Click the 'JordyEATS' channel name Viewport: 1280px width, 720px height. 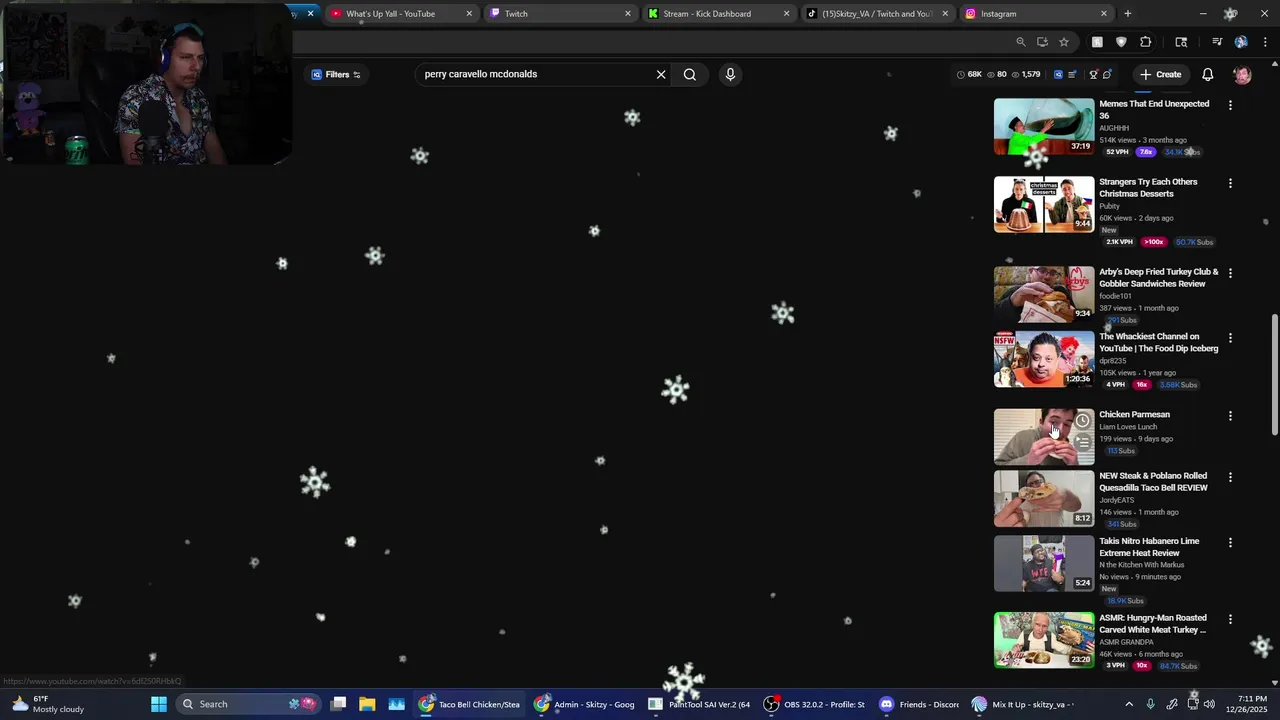coord(1117,500)
